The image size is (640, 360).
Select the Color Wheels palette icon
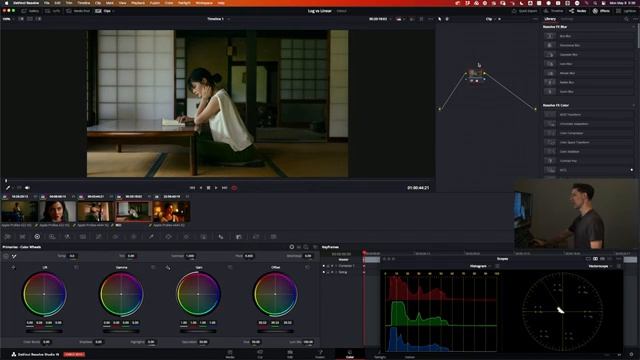[37, 237]
